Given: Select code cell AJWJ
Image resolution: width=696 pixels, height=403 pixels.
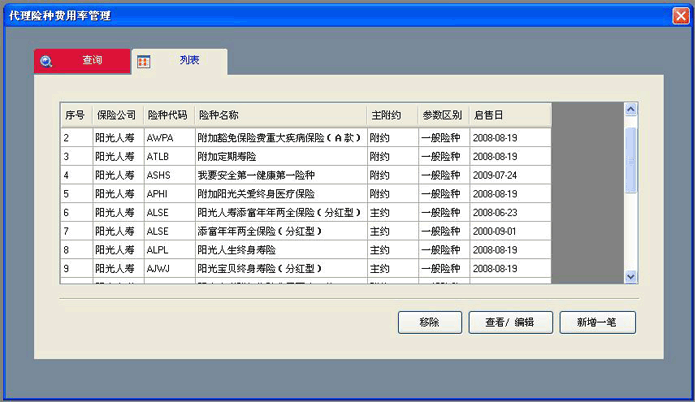Looking at the screenshot, I should coord(170,269).
